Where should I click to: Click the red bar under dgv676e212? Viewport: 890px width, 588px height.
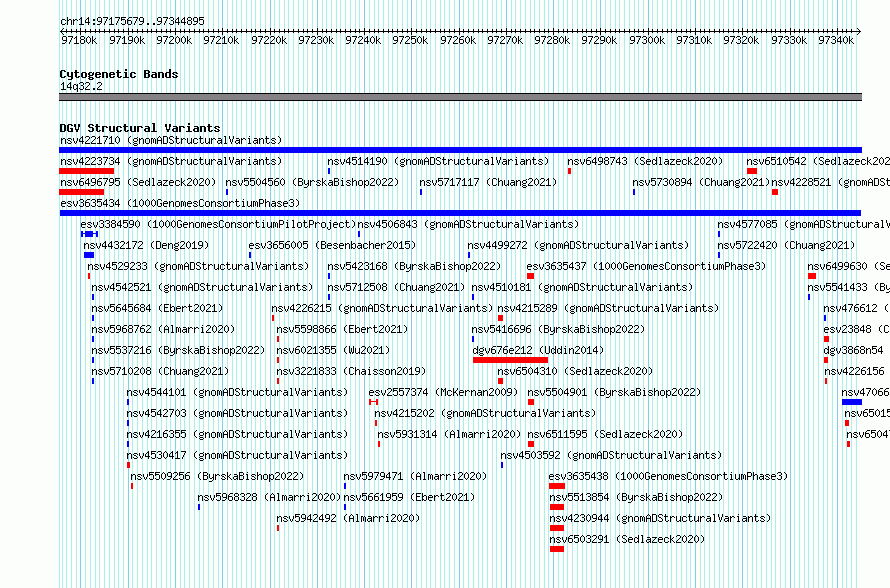tap(510, 360)
